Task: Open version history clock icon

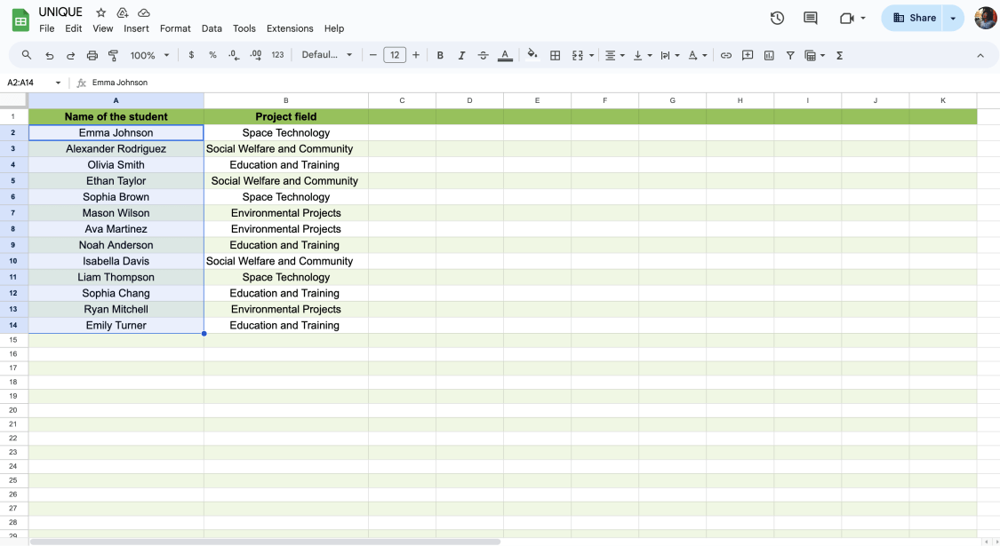Action: pyautogui.click(x=777, y=18)
